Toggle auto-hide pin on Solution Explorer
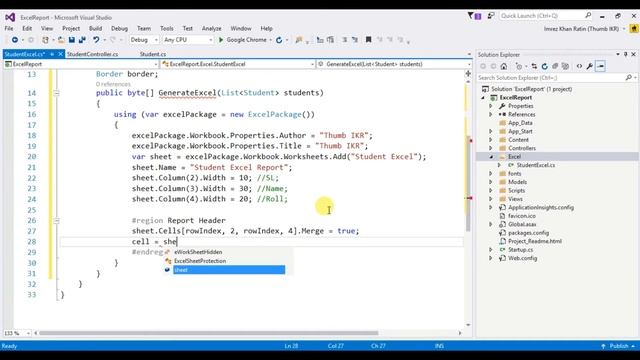The width and height of the screenshot is (640, 360). coord(626,54)
